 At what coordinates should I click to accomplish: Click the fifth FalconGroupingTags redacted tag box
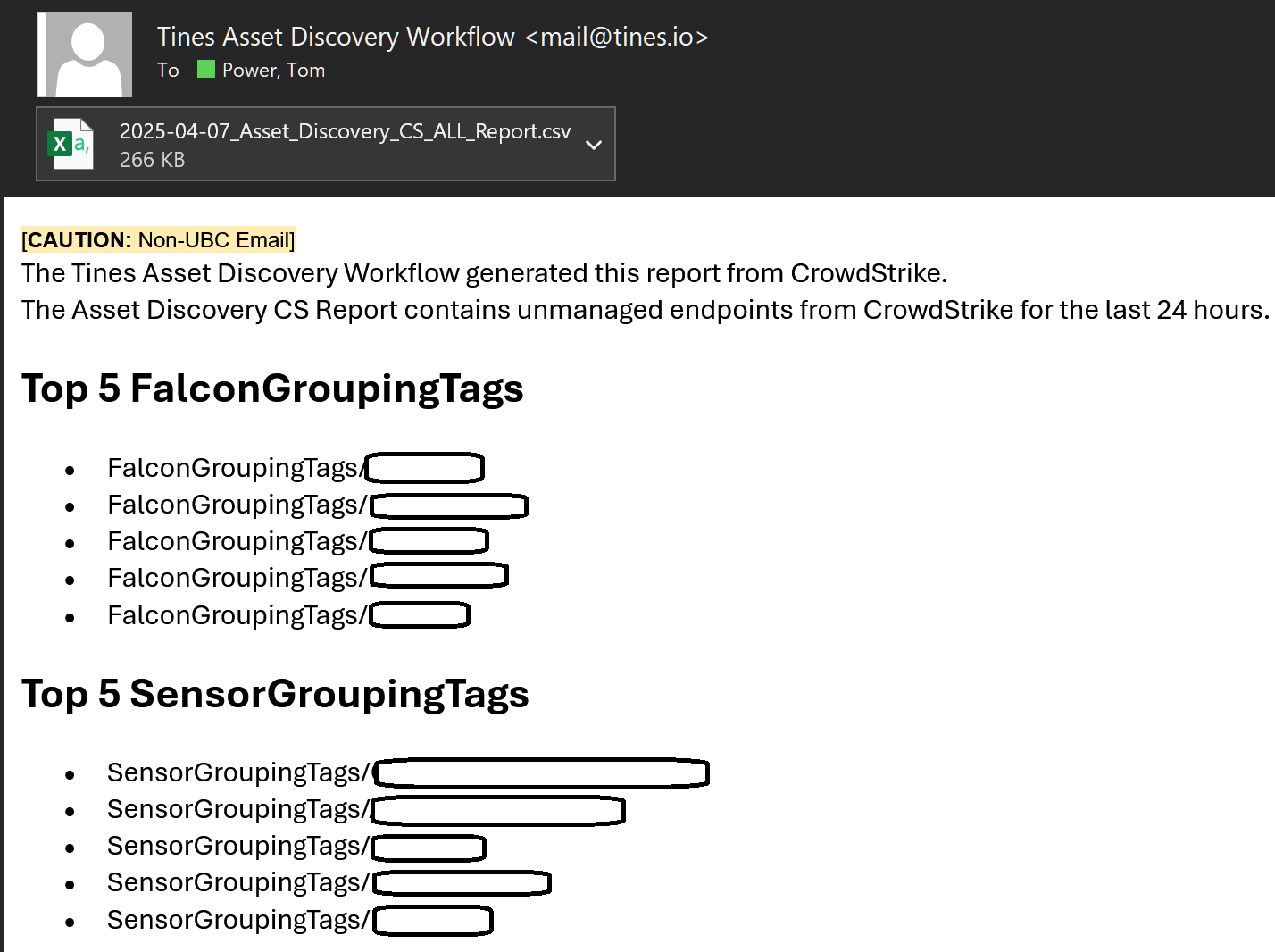coord(420,615)
